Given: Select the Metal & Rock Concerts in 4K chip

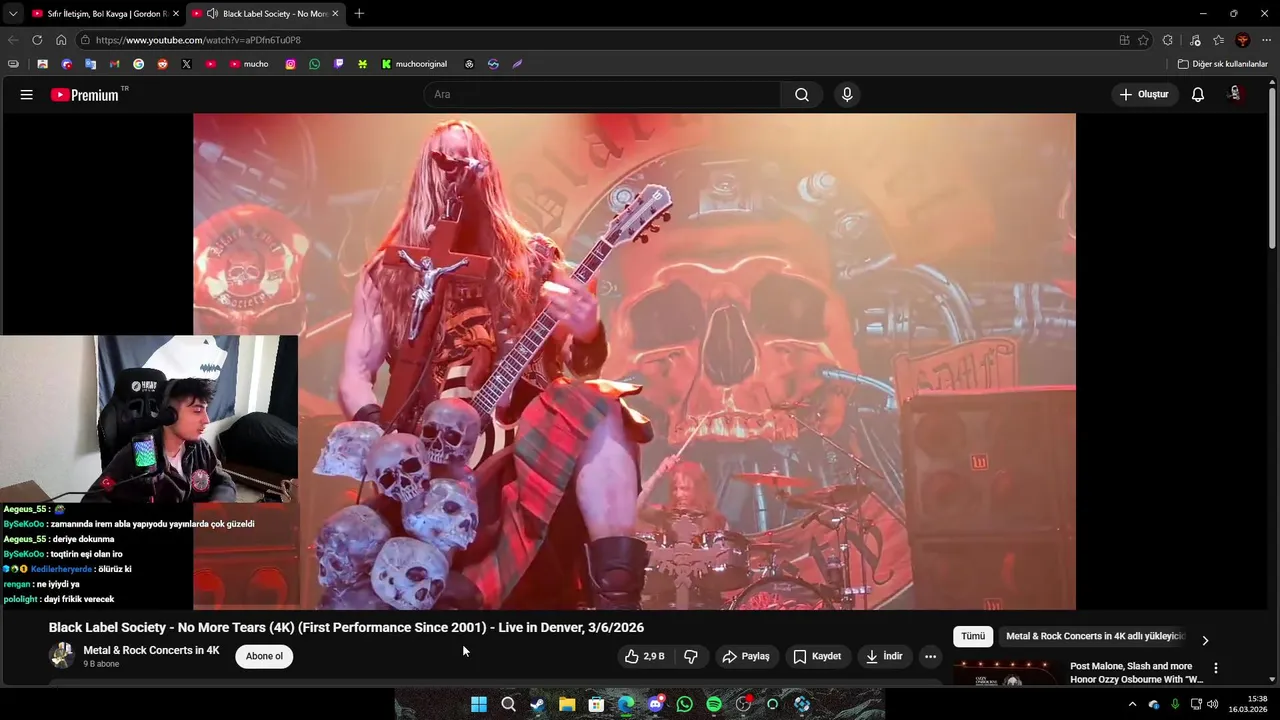Looking at the screenshot, I should click(x=1095, y=636).
